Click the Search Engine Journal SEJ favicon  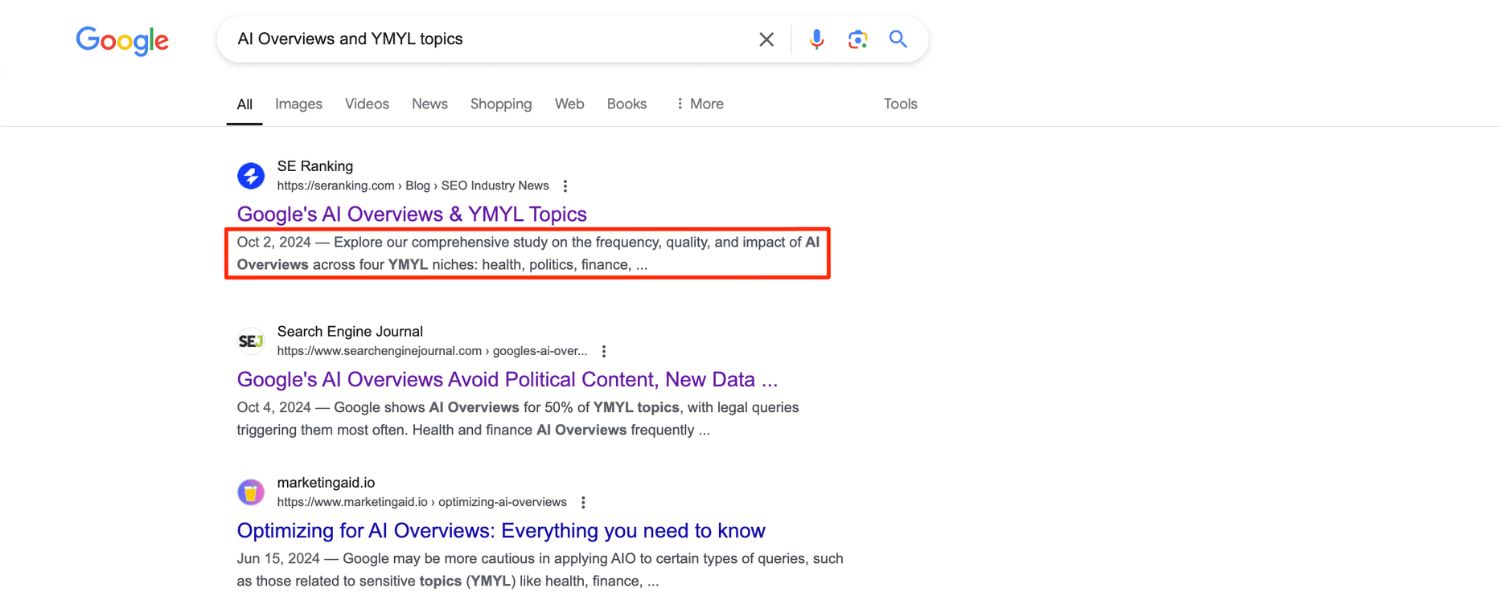[x=250, y=341]
